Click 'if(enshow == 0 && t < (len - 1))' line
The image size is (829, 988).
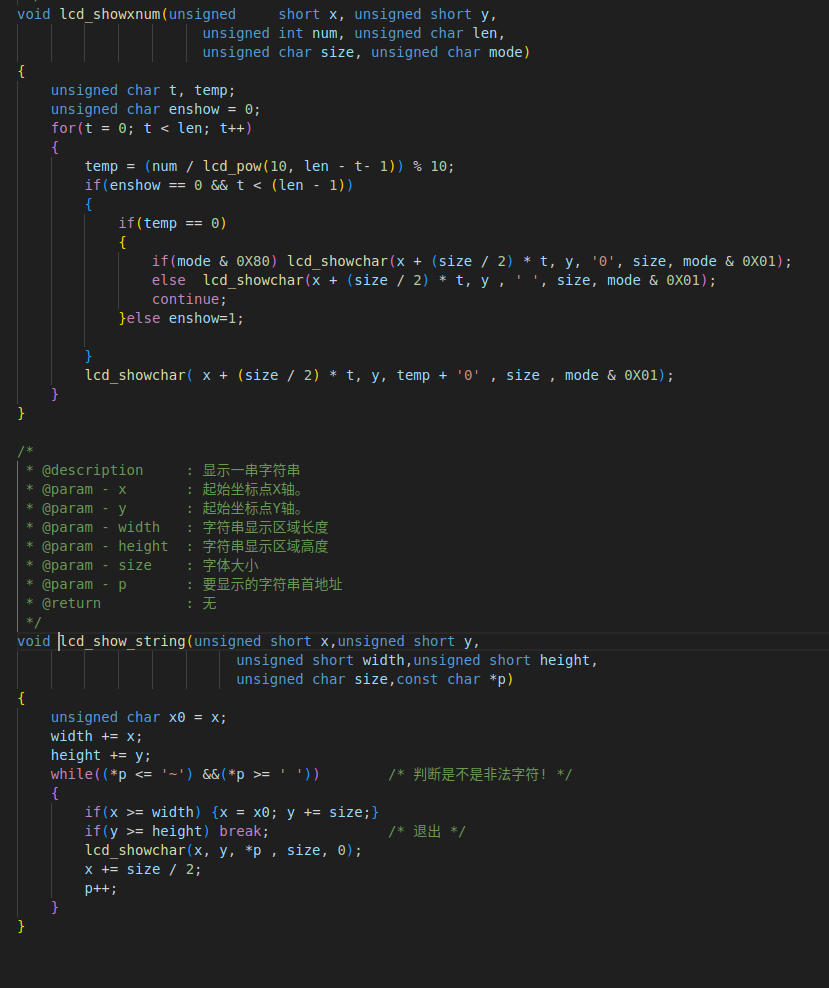pos(219,185)
